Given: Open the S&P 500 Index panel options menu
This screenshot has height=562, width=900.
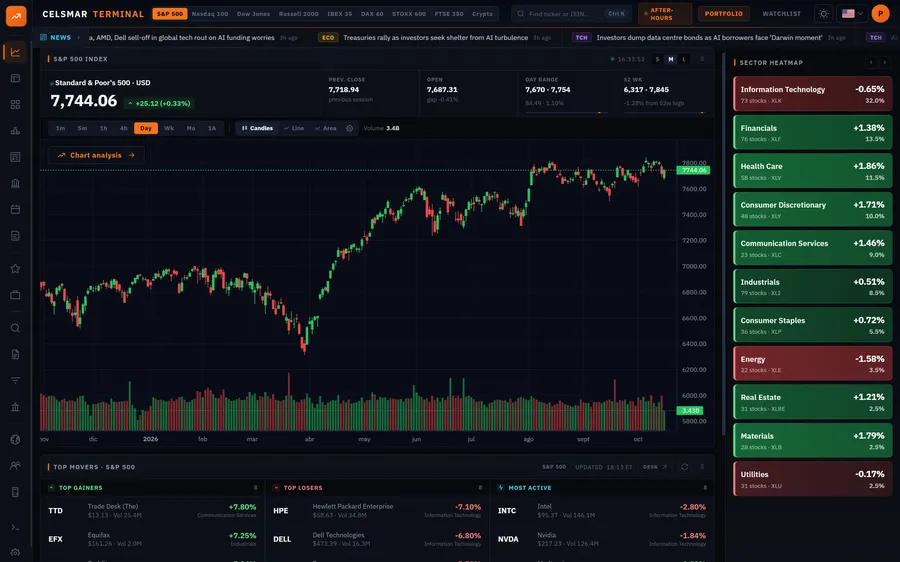Looking at the screenshot, I should [702, 59].
